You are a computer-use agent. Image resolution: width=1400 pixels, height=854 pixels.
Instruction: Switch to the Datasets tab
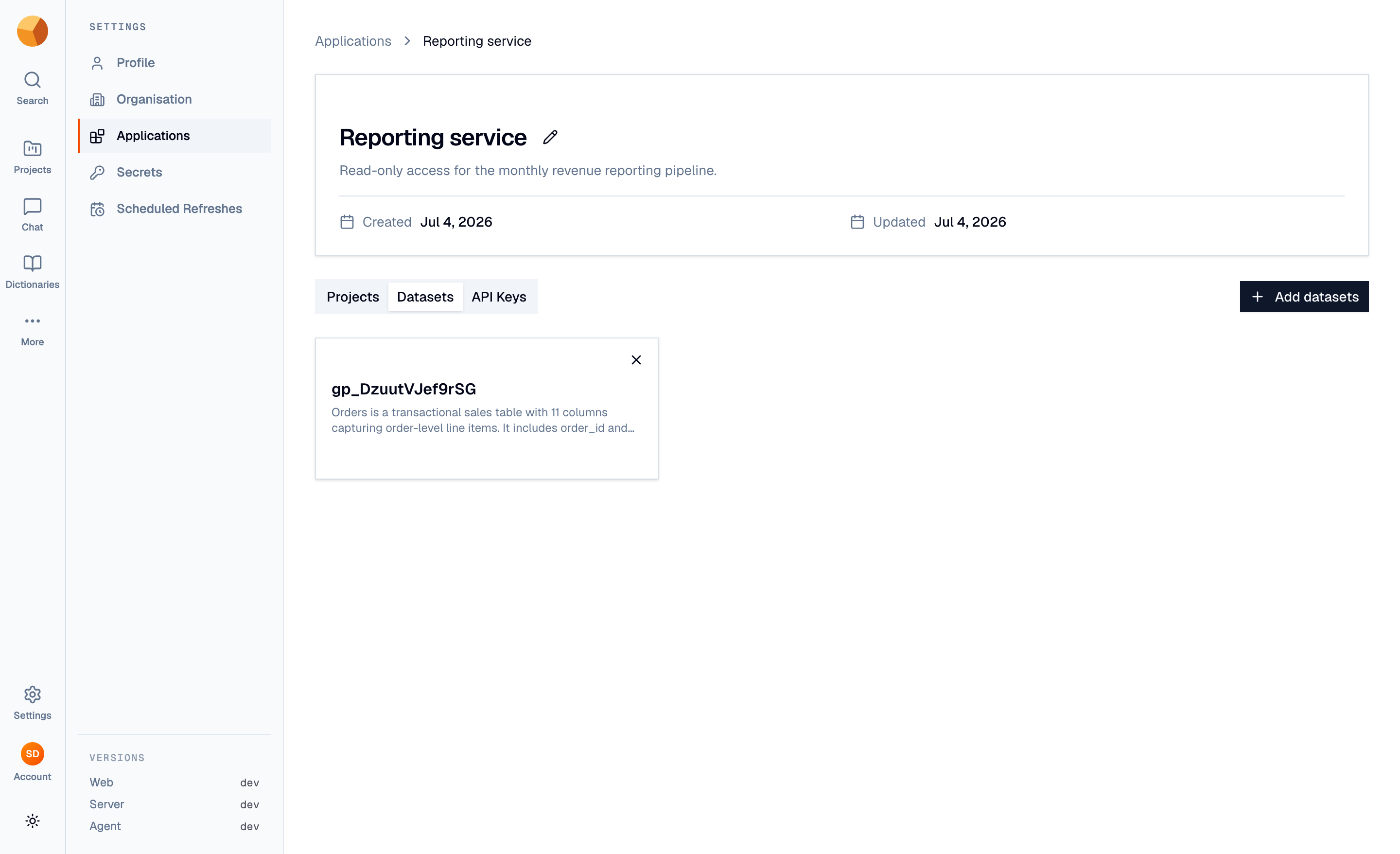[x=425, y=296]
